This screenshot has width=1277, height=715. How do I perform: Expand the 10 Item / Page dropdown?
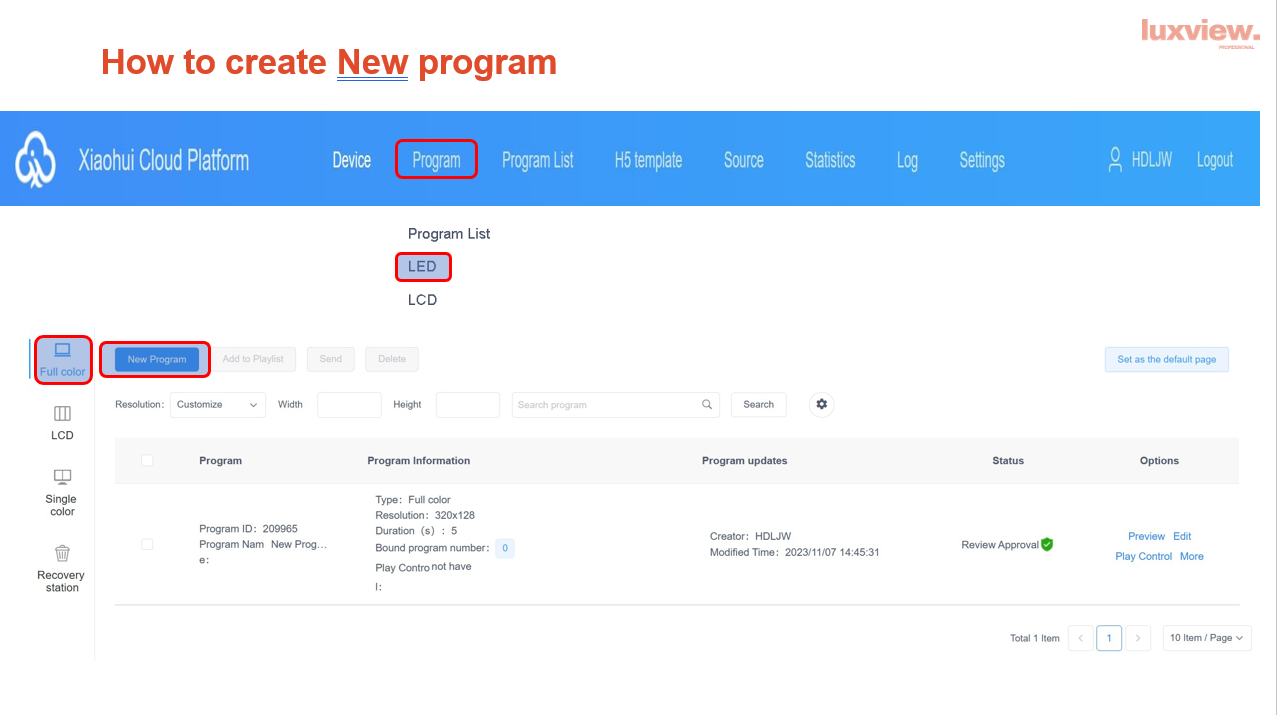1206,638
